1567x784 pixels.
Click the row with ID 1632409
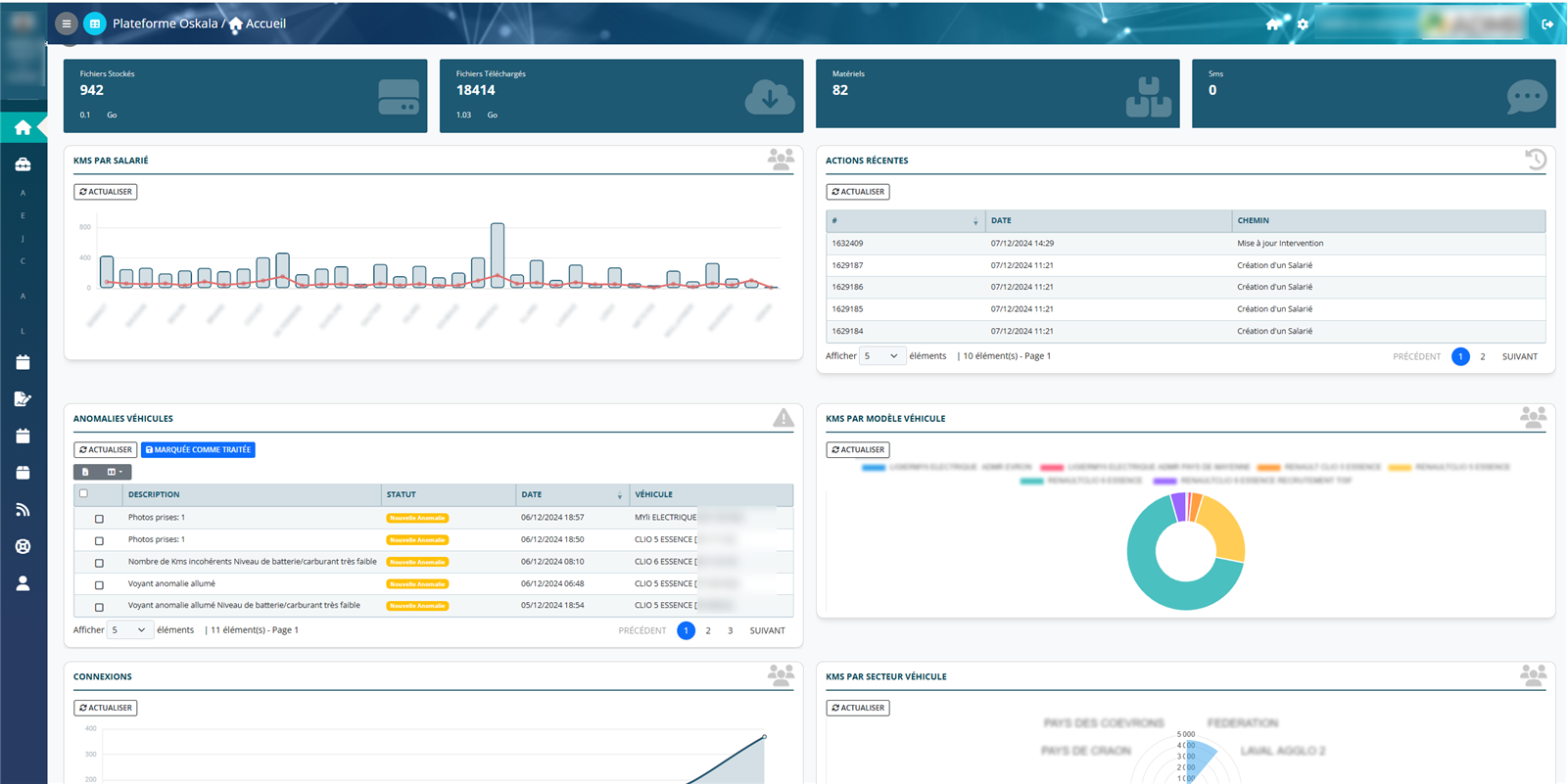point(1186,244)
